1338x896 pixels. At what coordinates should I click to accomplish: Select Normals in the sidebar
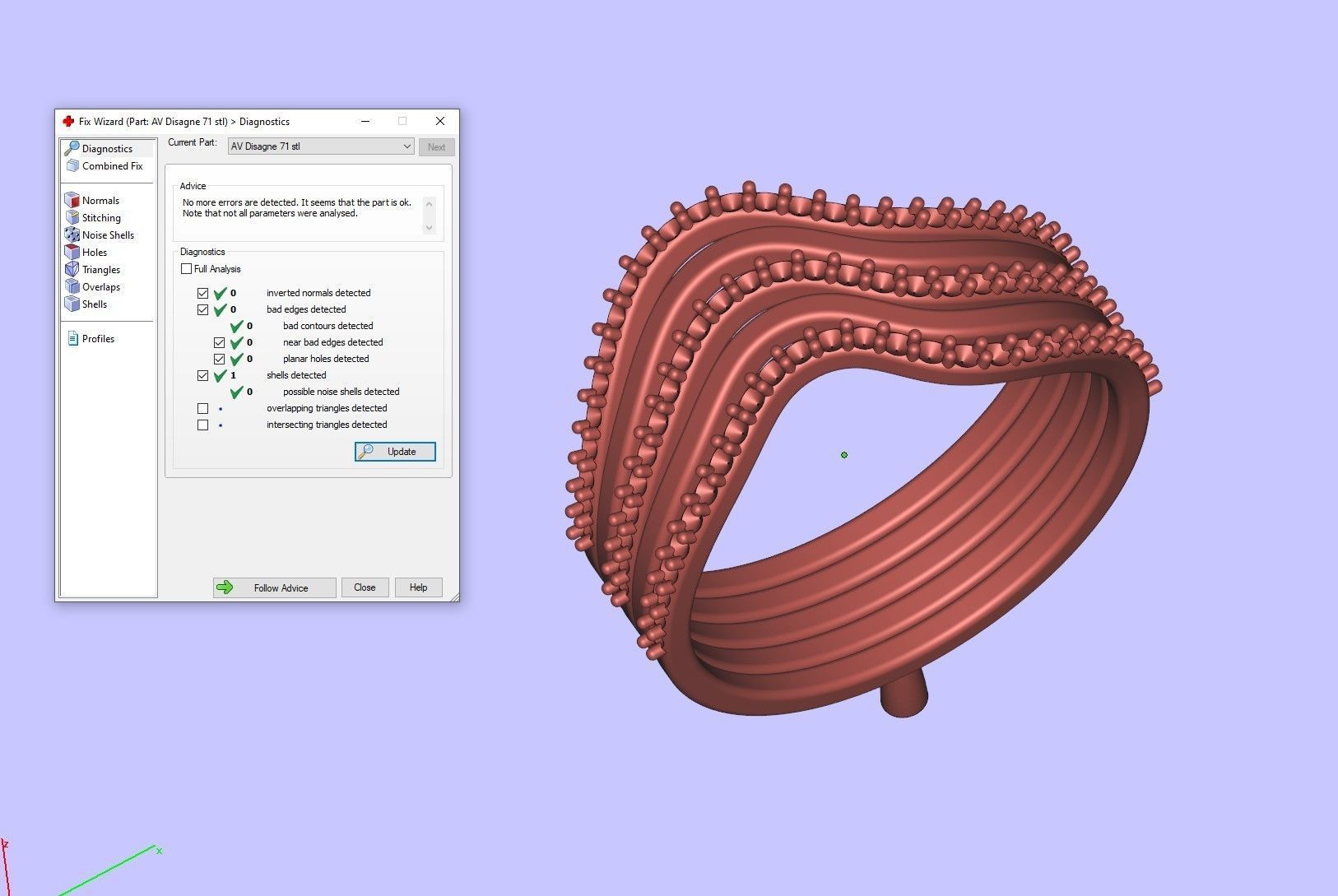(100, 200)
